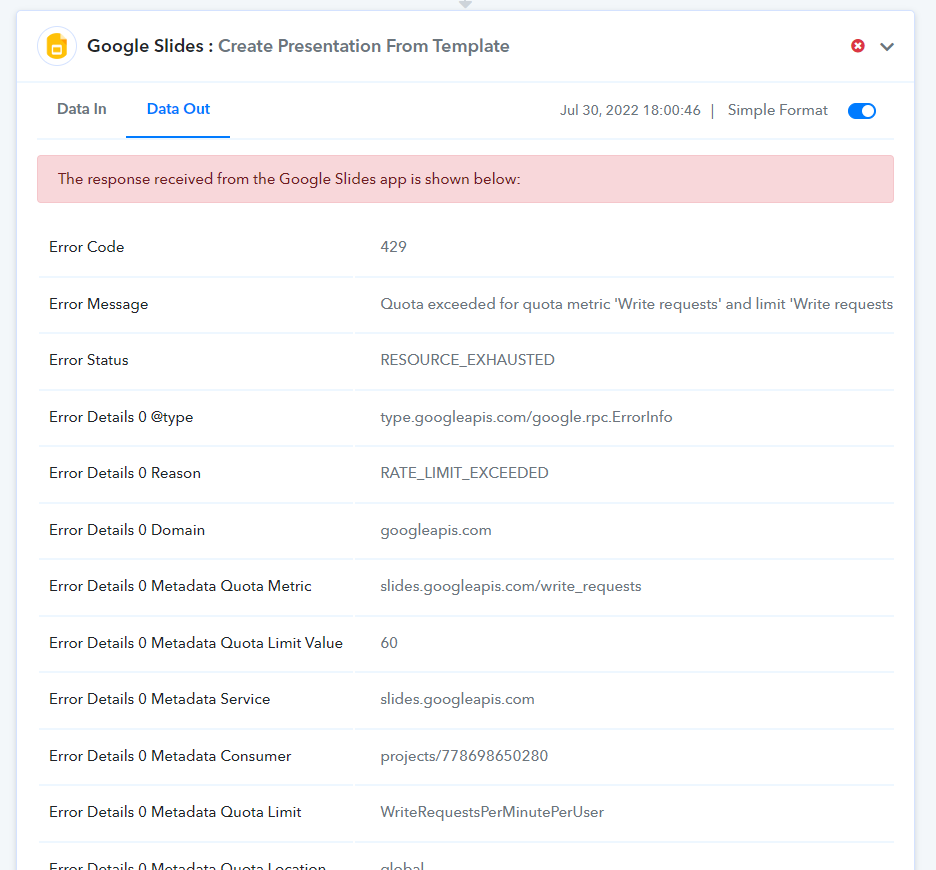This screenshot has width=936, height=870.
Task: Click the Error Details 0 Domain label
Action: (127, 530)
